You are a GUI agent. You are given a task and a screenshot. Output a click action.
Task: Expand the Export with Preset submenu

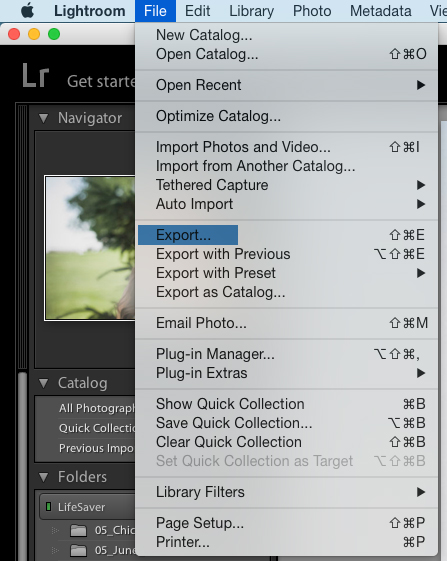pyautogui.click(x=286, y=273)
